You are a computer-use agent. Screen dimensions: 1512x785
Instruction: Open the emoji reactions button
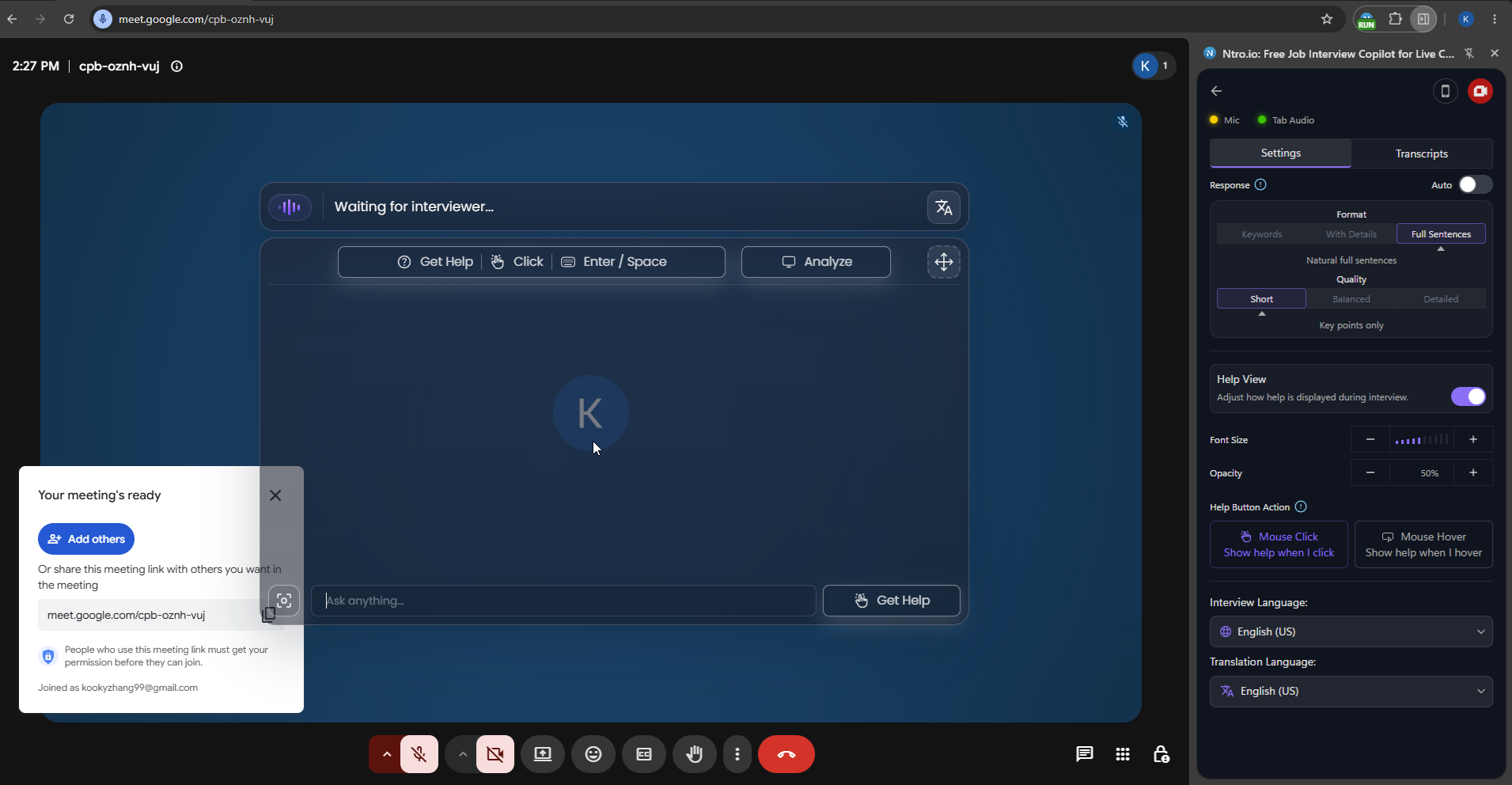click(593, 754)
